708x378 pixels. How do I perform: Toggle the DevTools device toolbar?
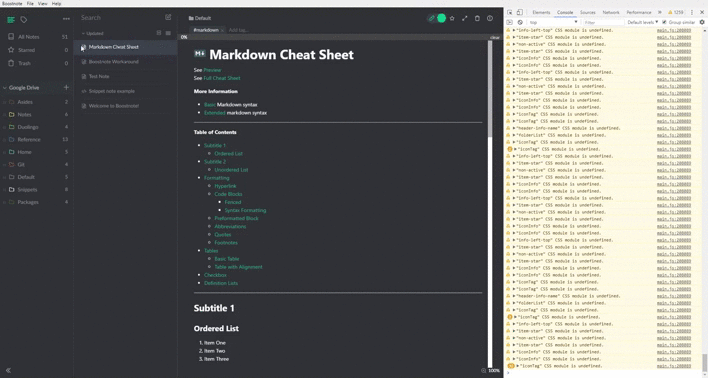[x=520, y=12]
